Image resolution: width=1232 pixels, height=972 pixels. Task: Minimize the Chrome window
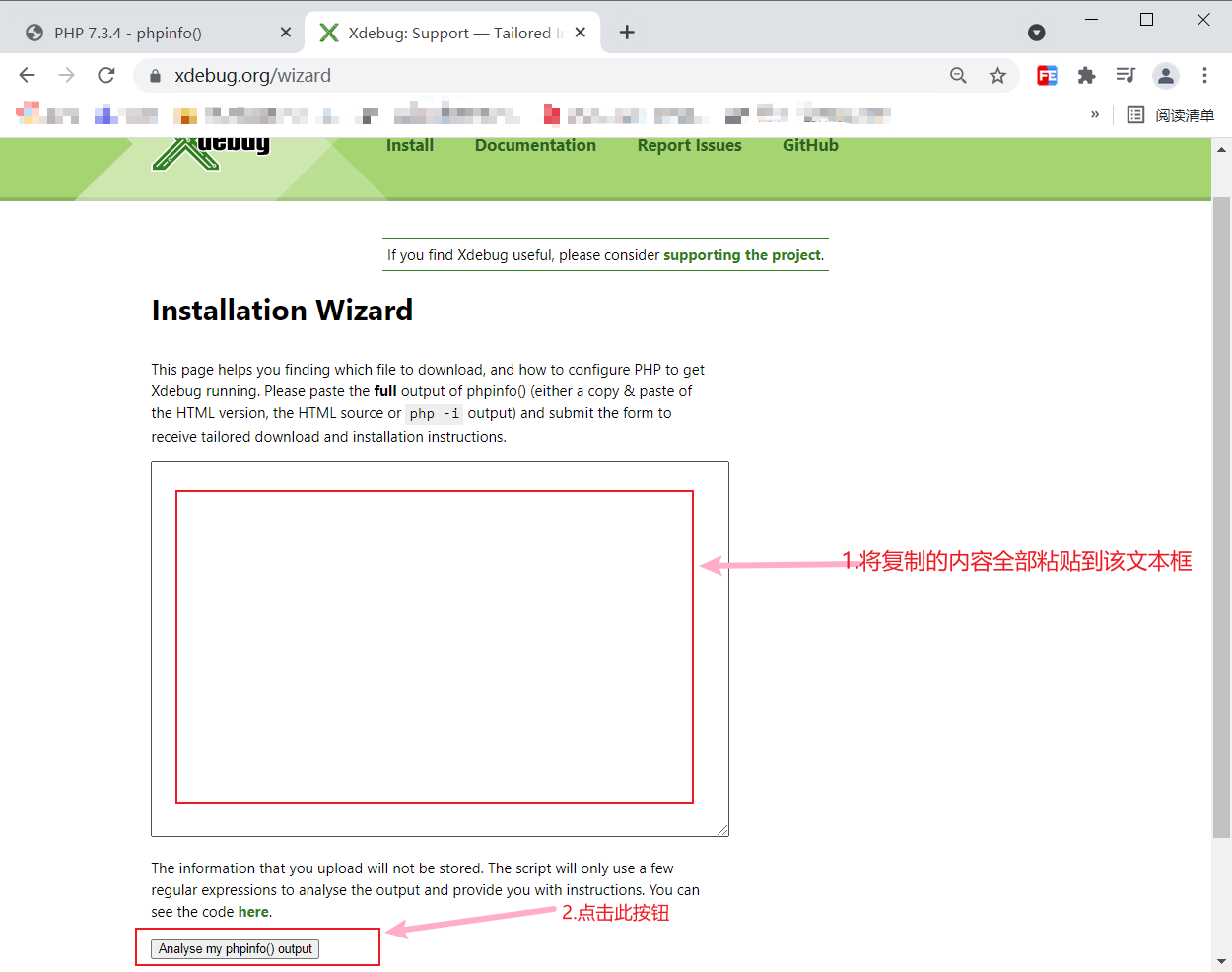tap(1092, 20)
